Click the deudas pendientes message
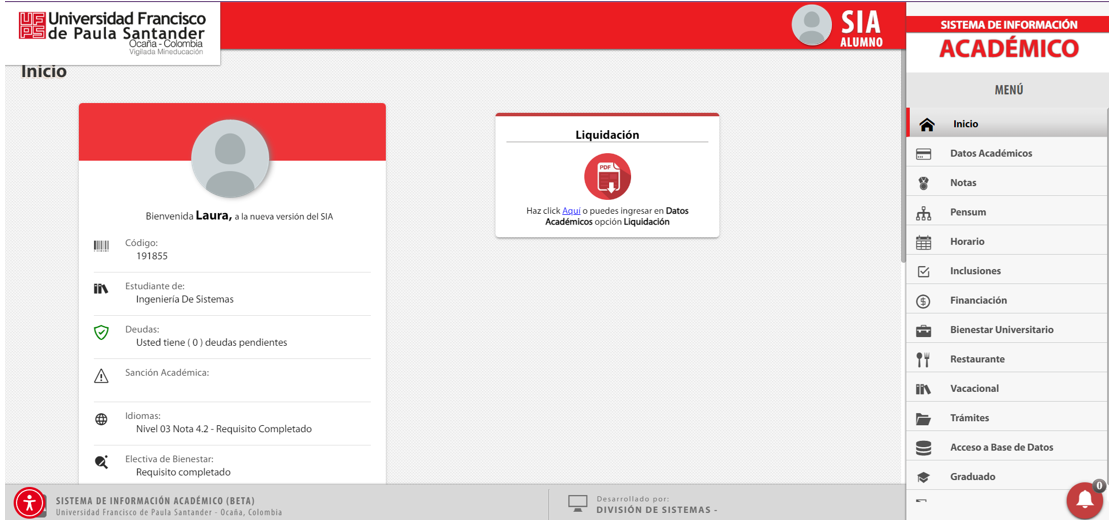 pyautogui.click(x=211, y=342)
